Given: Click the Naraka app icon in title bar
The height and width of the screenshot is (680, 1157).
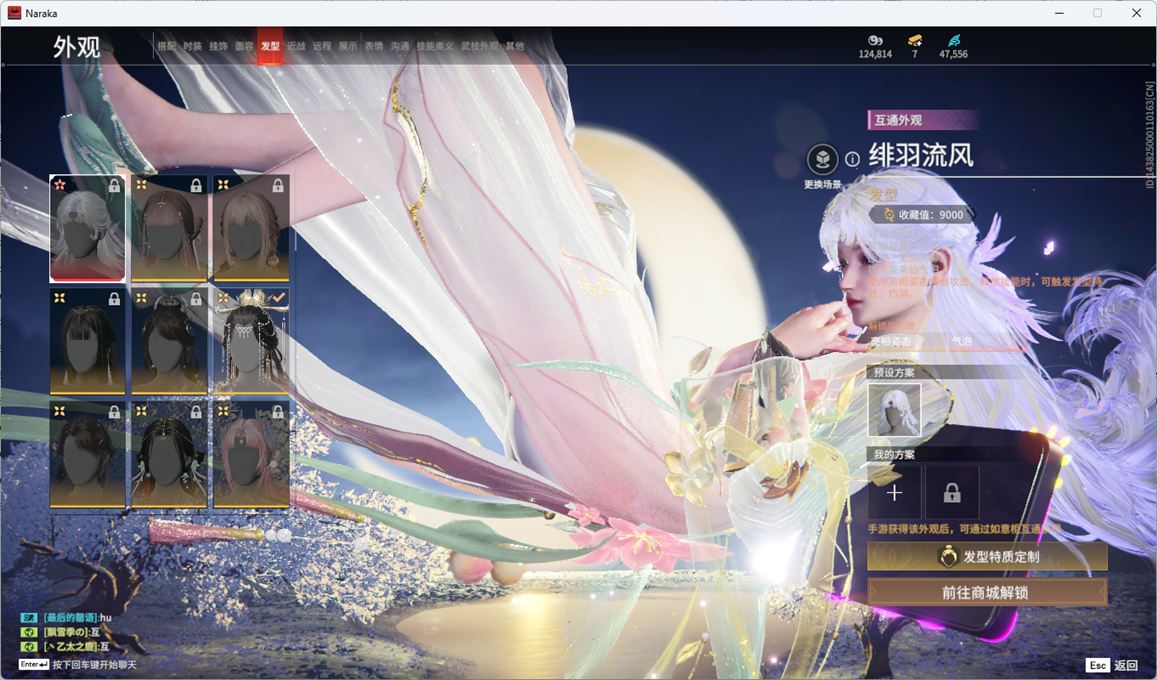Looking at the screenshot, I should tap(14, 13).
